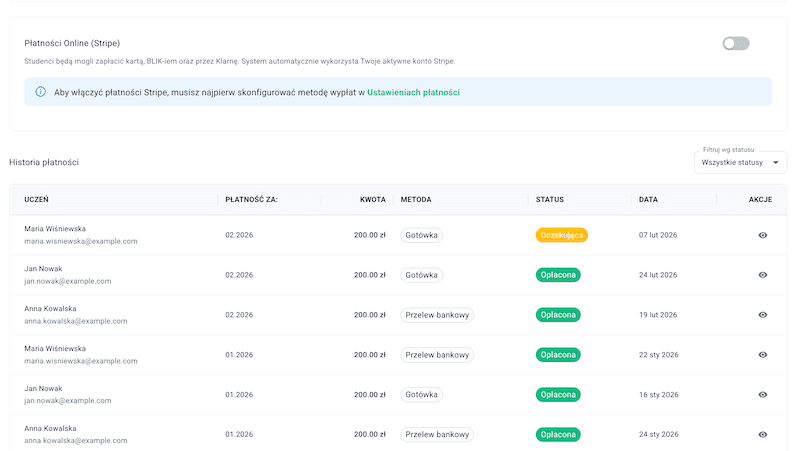Click 200.00 zł in the Oczekująca row
800x451 pixels.
[370, 235]
